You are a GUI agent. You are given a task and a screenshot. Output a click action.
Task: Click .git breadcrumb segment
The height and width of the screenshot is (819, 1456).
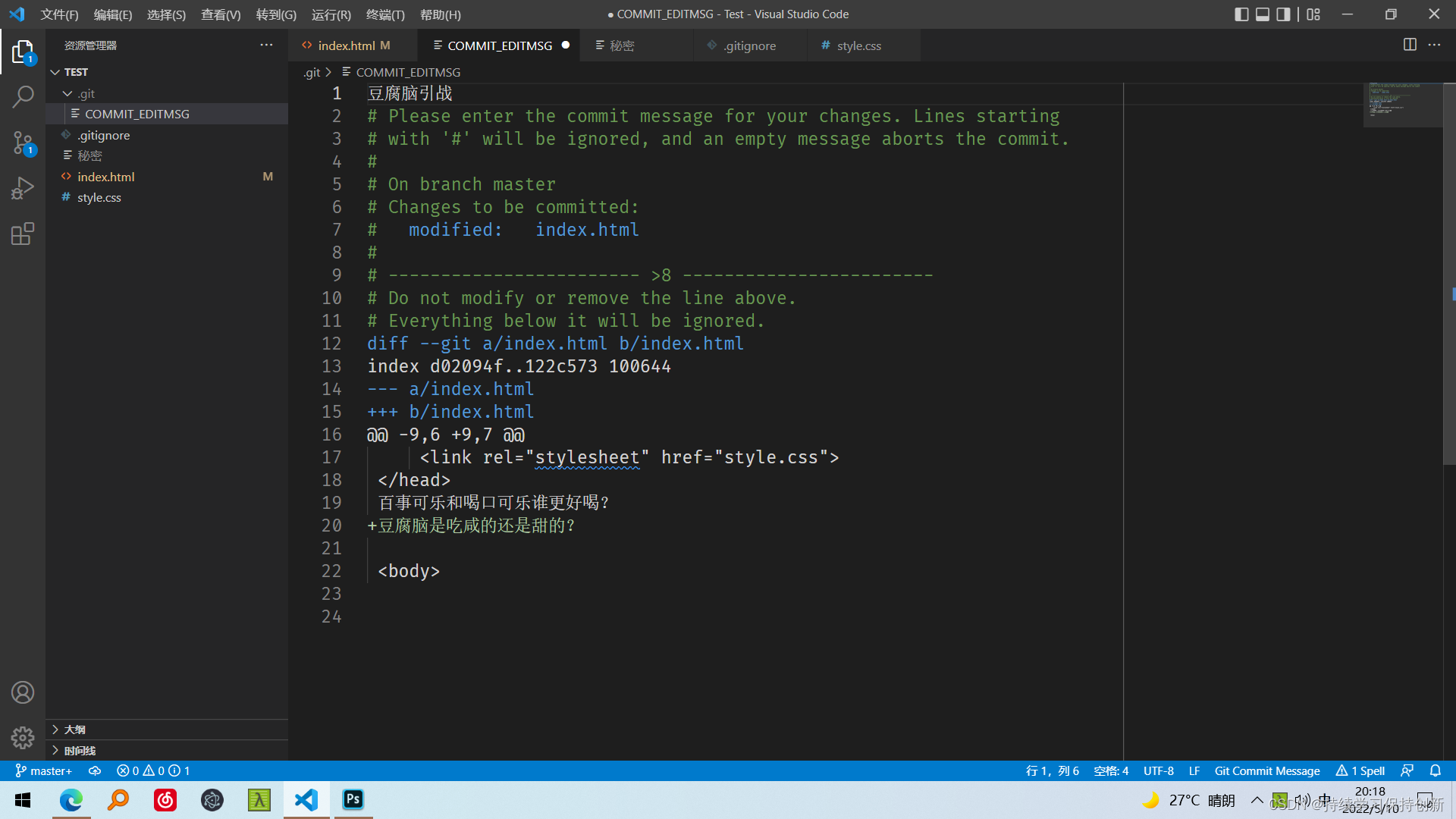[x=312, y=72]
